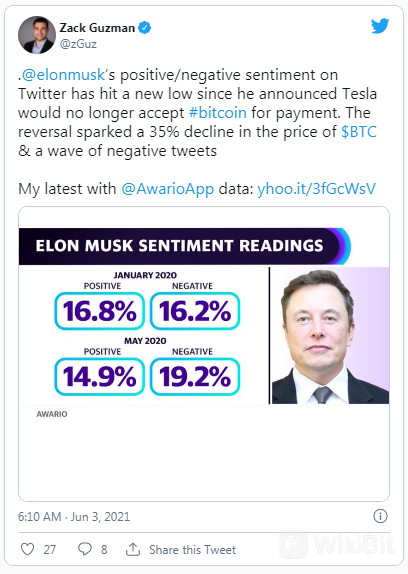Viewport: 408px width, 574px height.
Task: Click the Elon Musk portrait in embedded image
Action: 330,336
